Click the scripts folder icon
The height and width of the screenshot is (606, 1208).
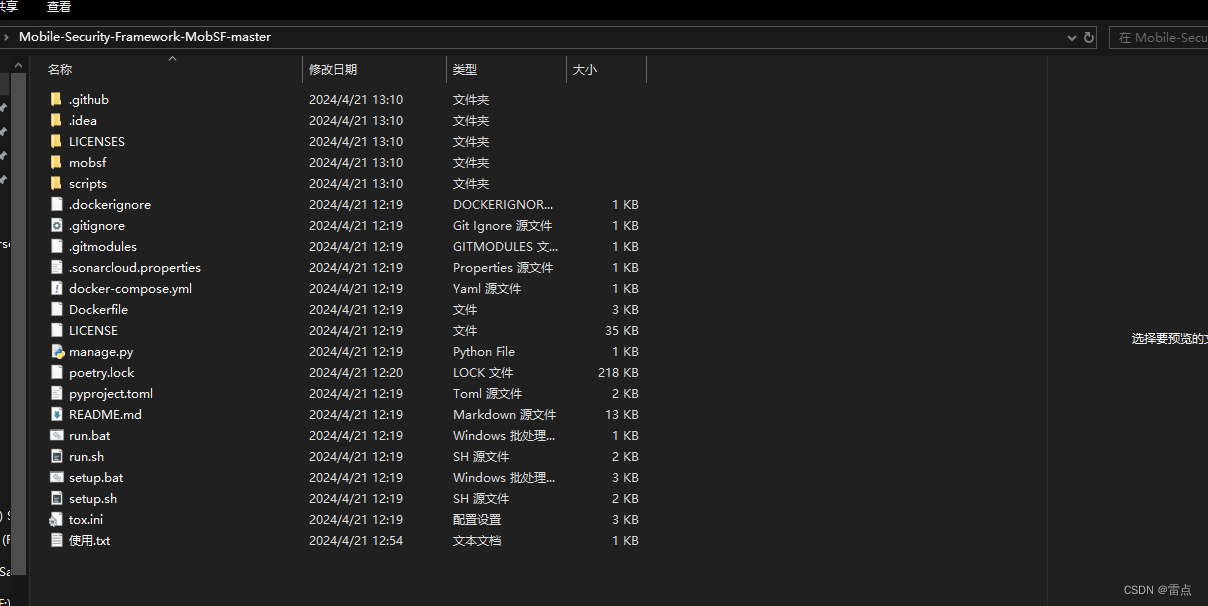coord(56,183)
